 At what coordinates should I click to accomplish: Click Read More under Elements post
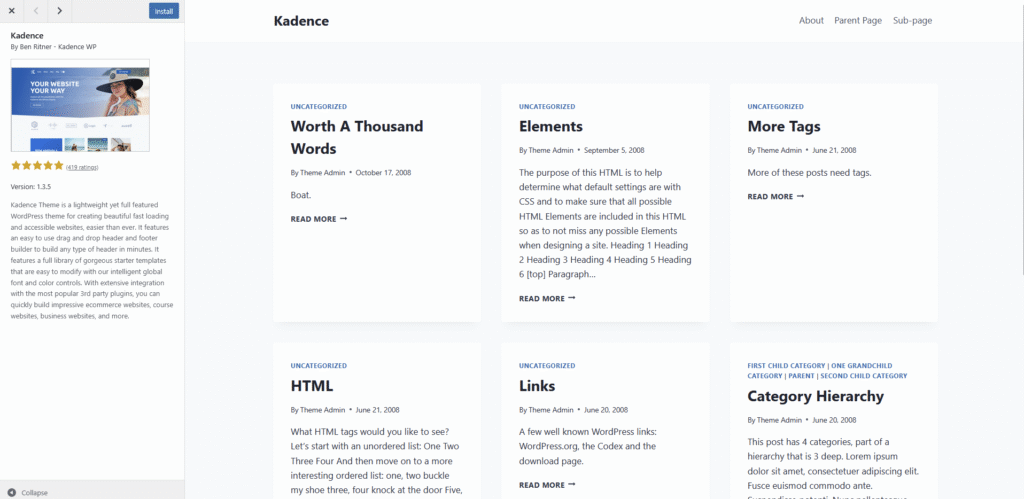click(x=547, y=298)
